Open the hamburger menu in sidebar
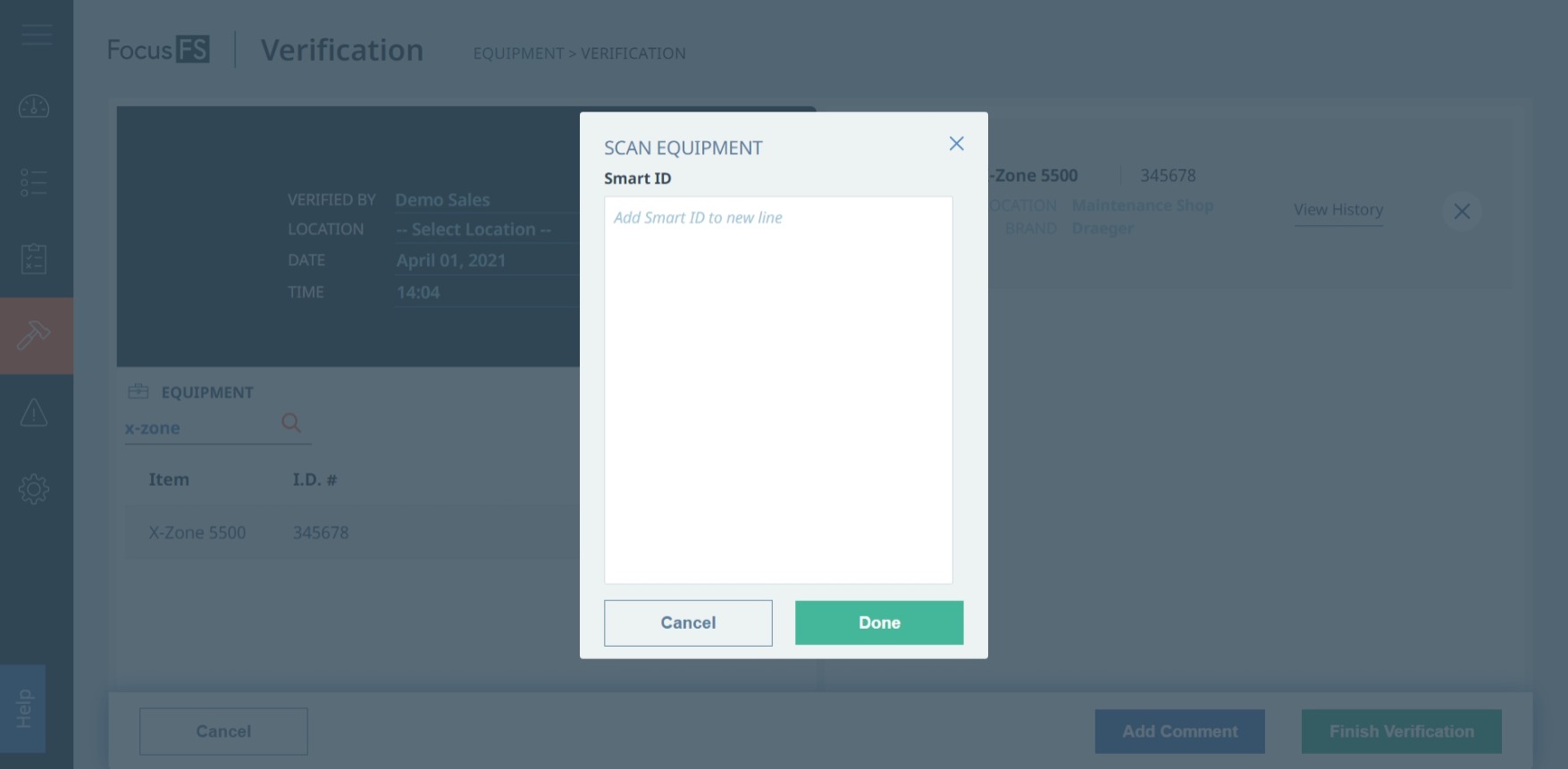 pyautogui.click(x=37, y=35)
